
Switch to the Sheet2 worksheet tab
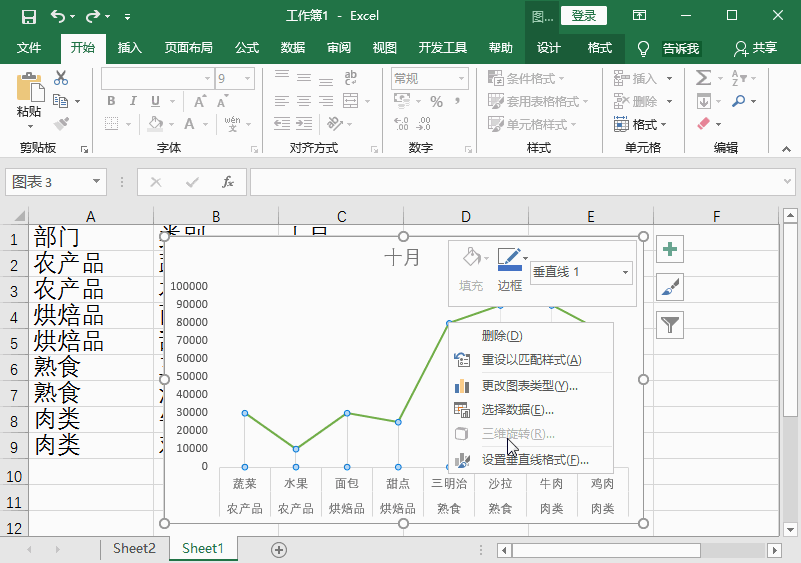(134, 549)
